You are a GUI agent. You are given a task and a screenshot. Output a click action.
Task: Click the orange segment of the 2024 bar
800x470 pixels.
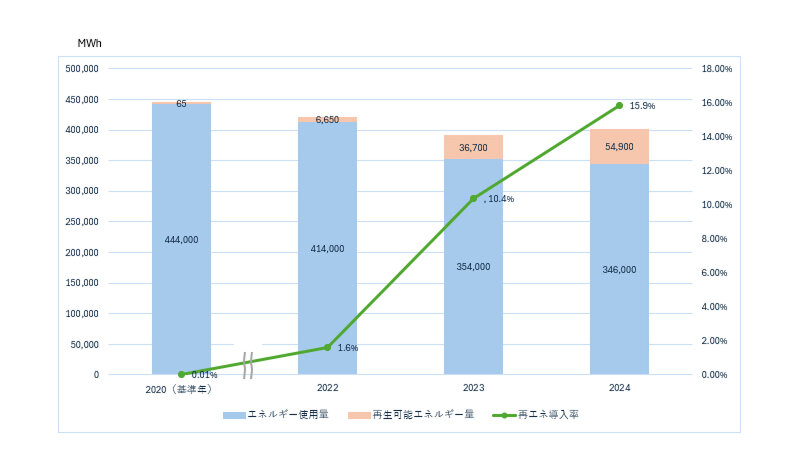(619, 146)
